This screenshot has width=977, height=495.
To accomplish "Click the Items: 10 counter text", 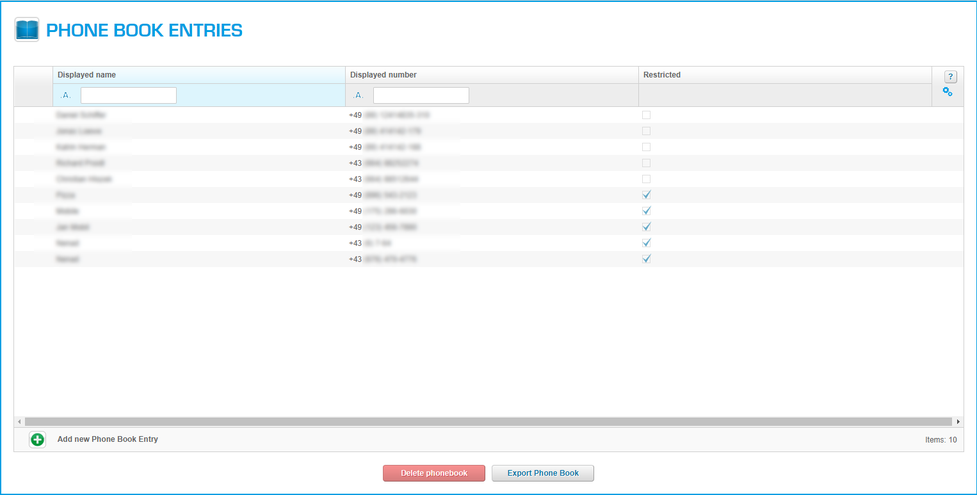I will click(941, 440).
